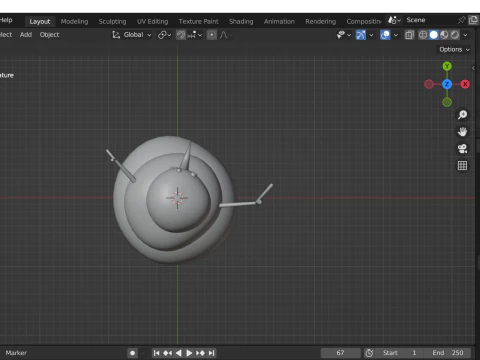The width and height of the screenshot is (480, 360).
Task: Open the Compositing workspace tab
Action: point(364,21)
